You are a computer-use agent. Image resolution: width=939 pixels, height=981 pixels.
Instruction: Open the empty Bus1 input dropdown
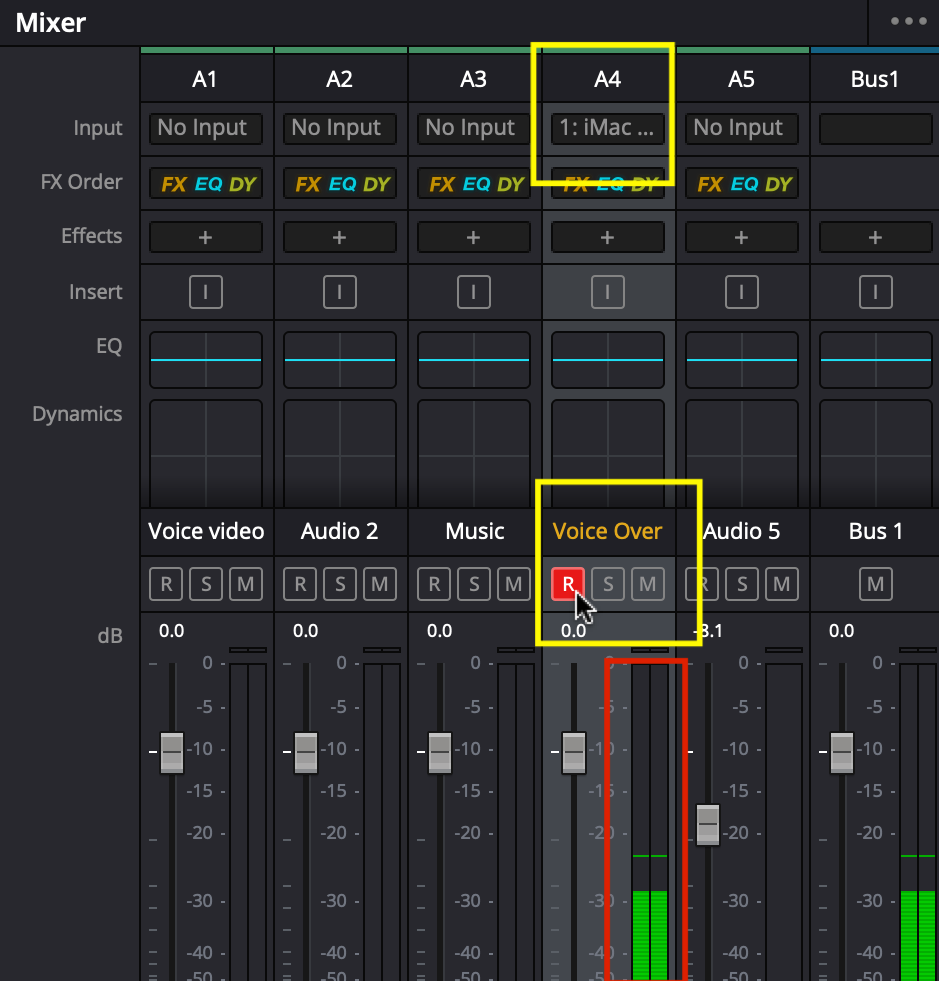point(875,128)
